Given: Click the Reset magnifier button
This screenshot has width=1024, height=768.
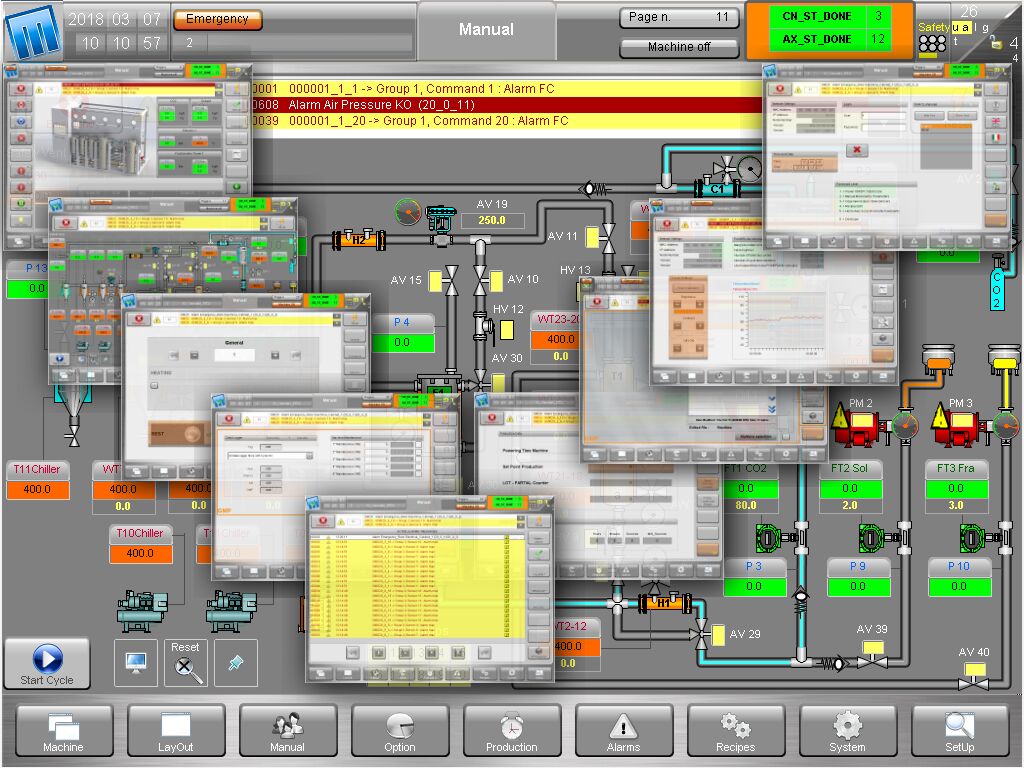Looking at the screenshot, I should (186, 663).
